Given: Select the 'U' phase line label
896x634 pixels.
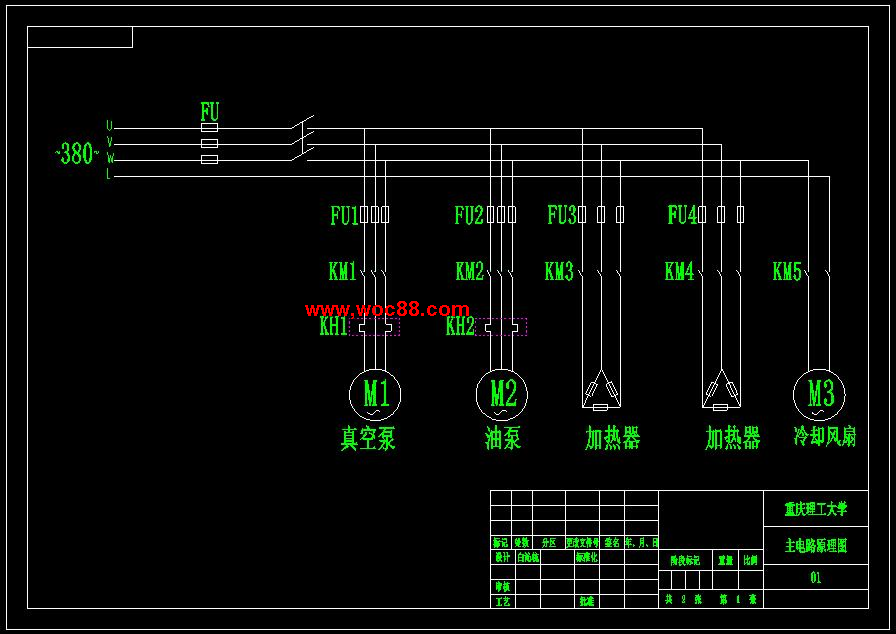Looking at the screenshot, I should (x=109, y=126).
